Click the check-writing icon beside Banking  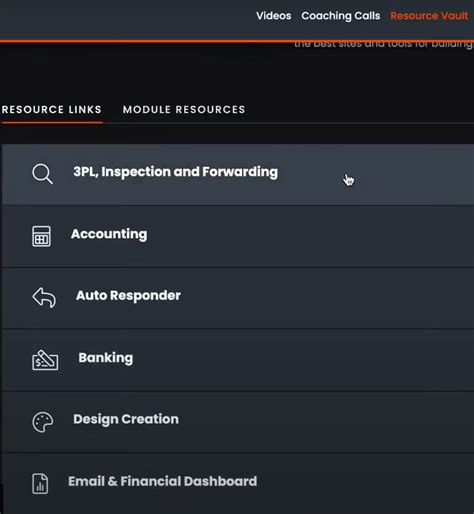coord(45,360)
